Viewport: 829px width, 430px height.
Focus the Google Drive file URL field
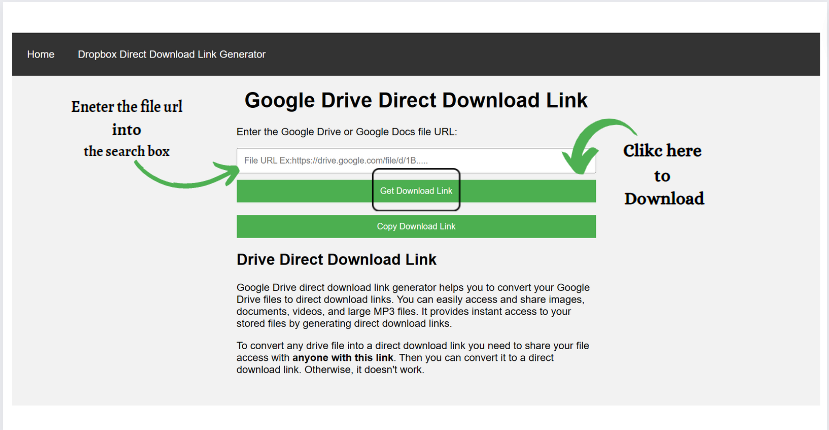(416, 160)
